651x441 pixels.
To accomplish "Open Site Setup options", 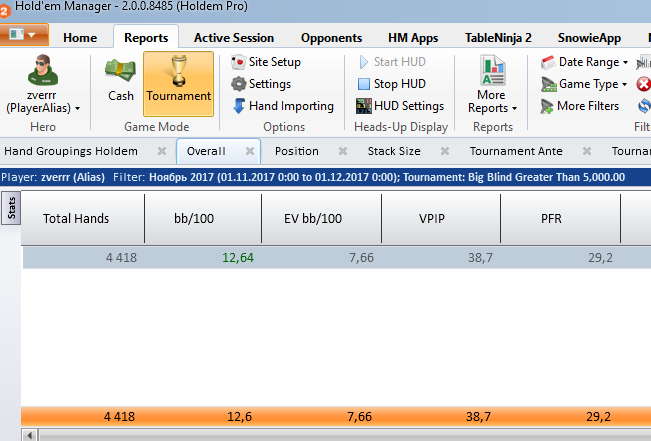I will [x=266, y=62].
